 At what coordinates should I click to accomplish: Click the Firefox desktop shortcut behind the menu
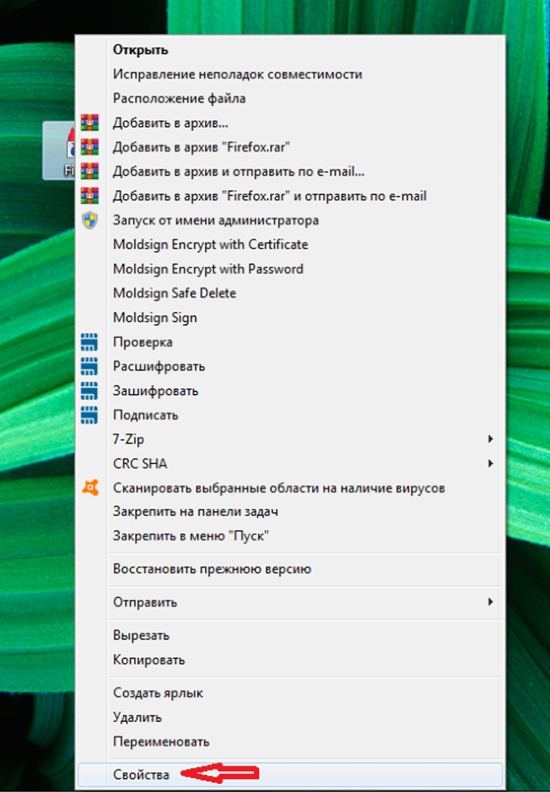[x=59, y=151]
